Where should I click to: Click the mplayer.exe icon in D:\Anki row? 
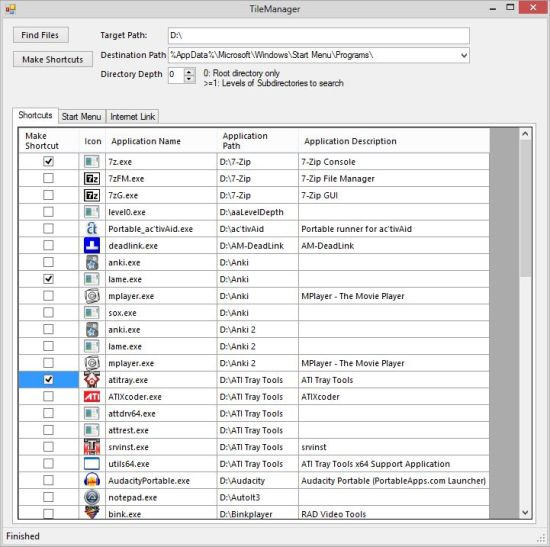92,296
